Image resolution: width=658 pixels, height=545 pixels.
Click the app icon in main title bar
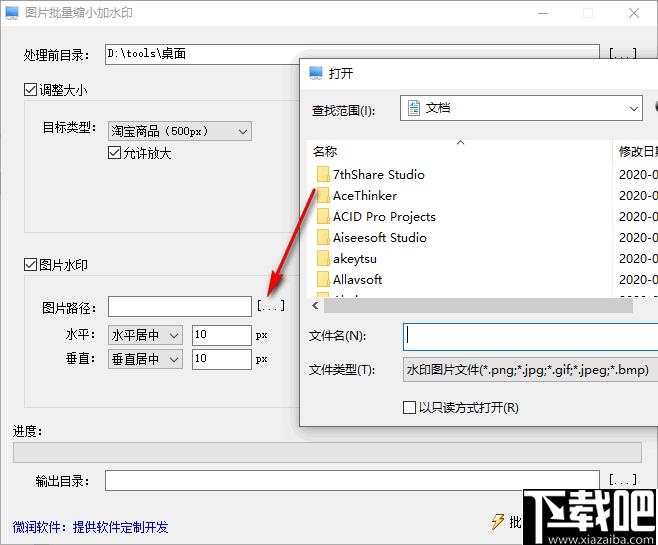[12, 13]
